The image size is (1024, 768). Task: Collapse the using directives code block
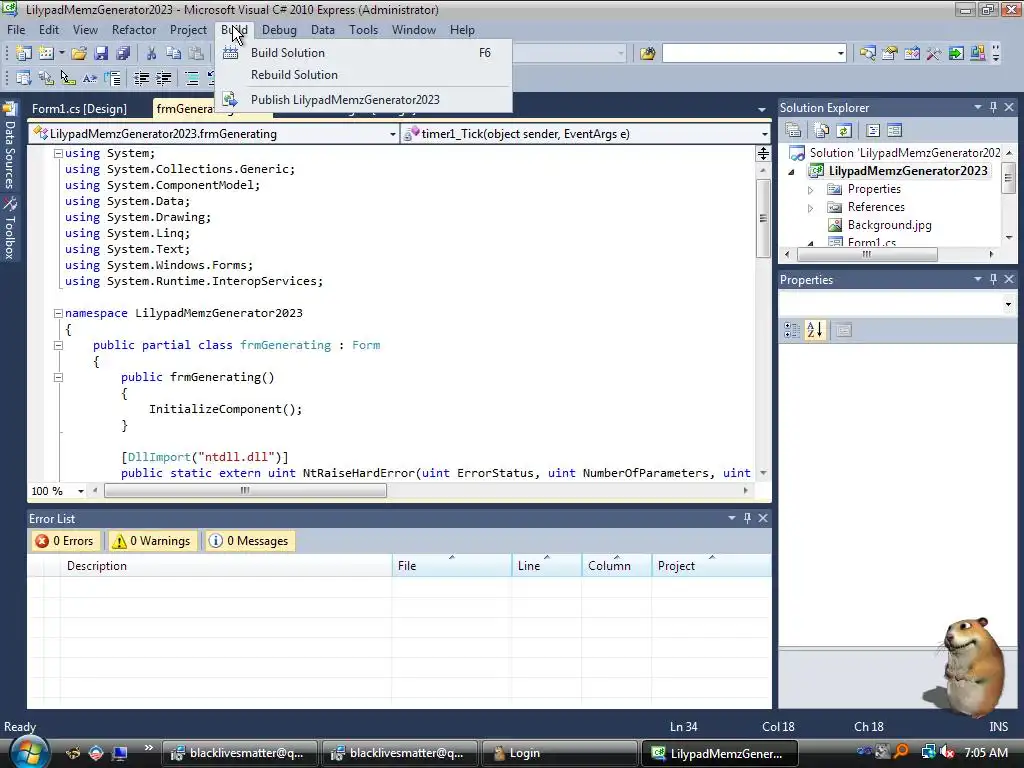coord(58,153)
